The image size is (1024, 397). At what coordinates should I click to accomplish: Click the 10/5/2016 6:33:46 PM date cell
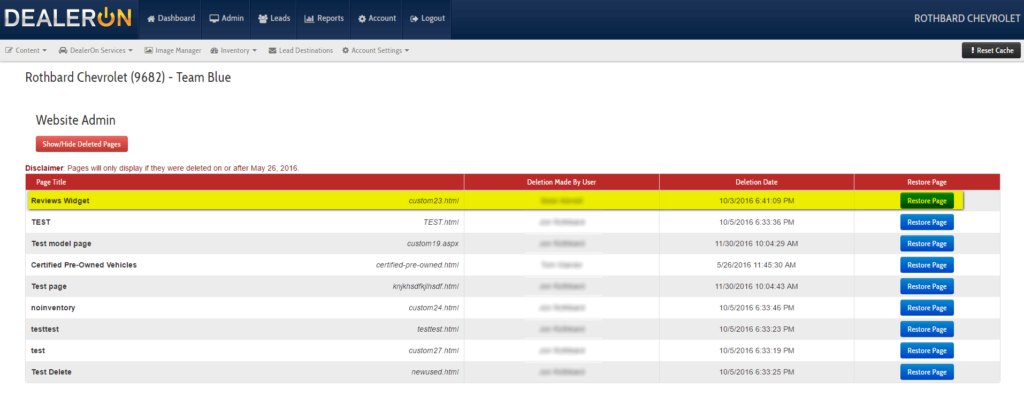click(757, 308)
